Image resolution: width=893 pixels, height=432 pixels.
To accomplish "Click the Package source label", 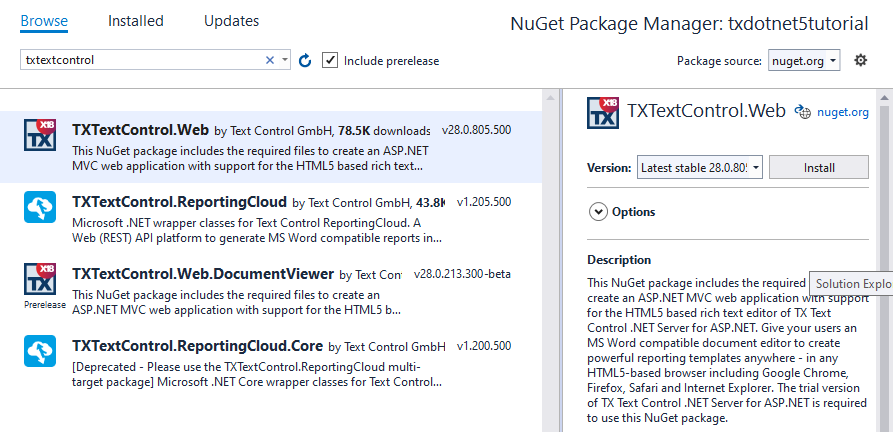I will (x=719, y=60).
